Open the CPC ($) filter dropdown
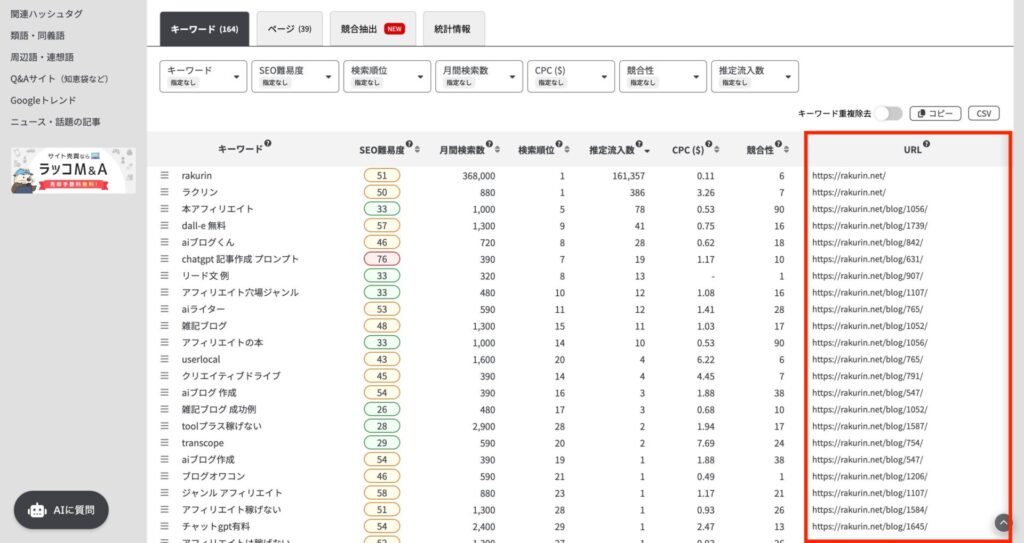 (x=571, y=76)
